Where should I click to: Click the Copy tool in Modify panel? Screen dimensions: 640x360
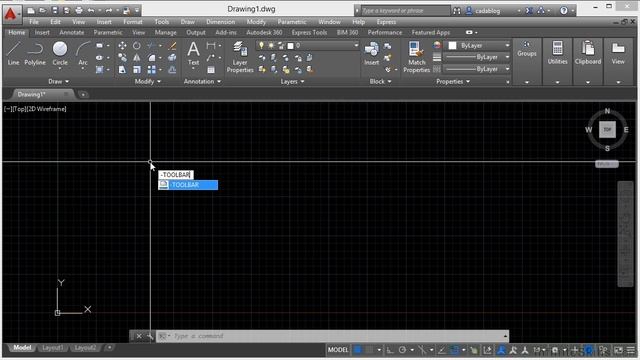tap(122, 58)
